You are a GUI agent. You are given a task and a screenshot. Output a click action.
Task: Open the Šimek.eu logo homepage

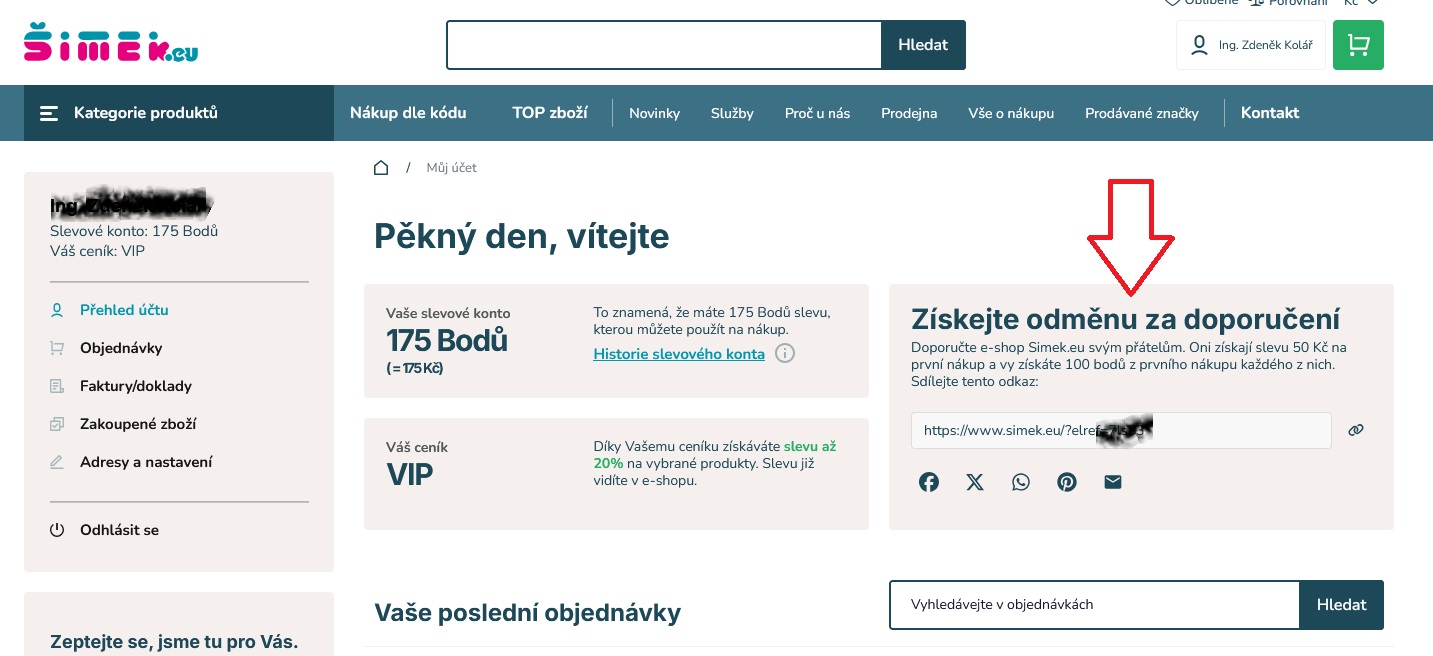(x=111, y=43)
